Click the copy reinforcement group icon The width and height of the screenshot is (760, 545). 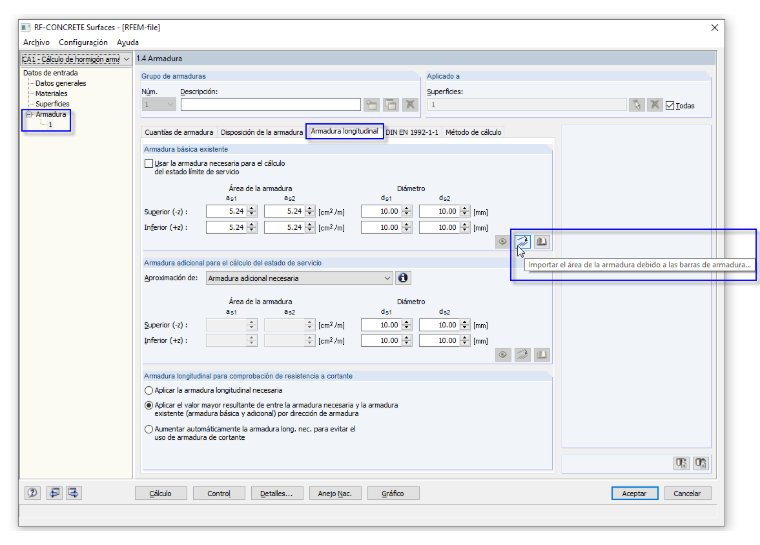pyautogui.click(x=391, y=105)
